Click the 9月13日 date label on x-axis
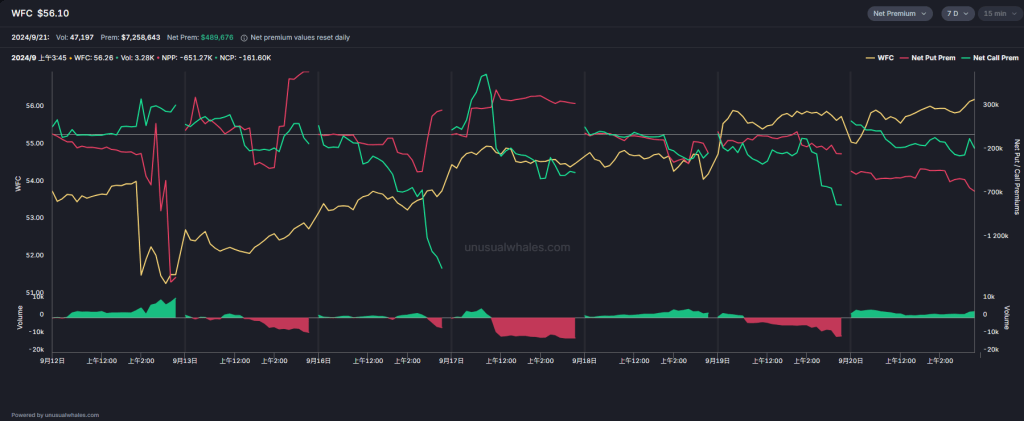Viewport: 1024px width, 421px height. [185, 360]
